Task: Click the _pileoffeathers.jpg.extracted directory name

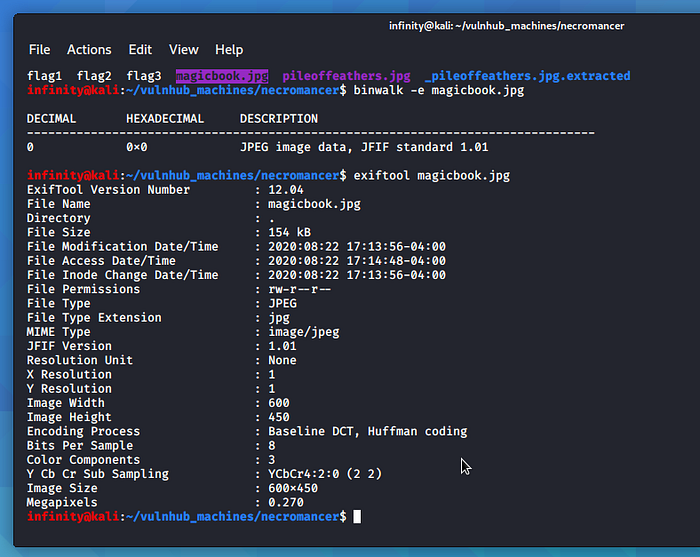Action: coord(527,76)
